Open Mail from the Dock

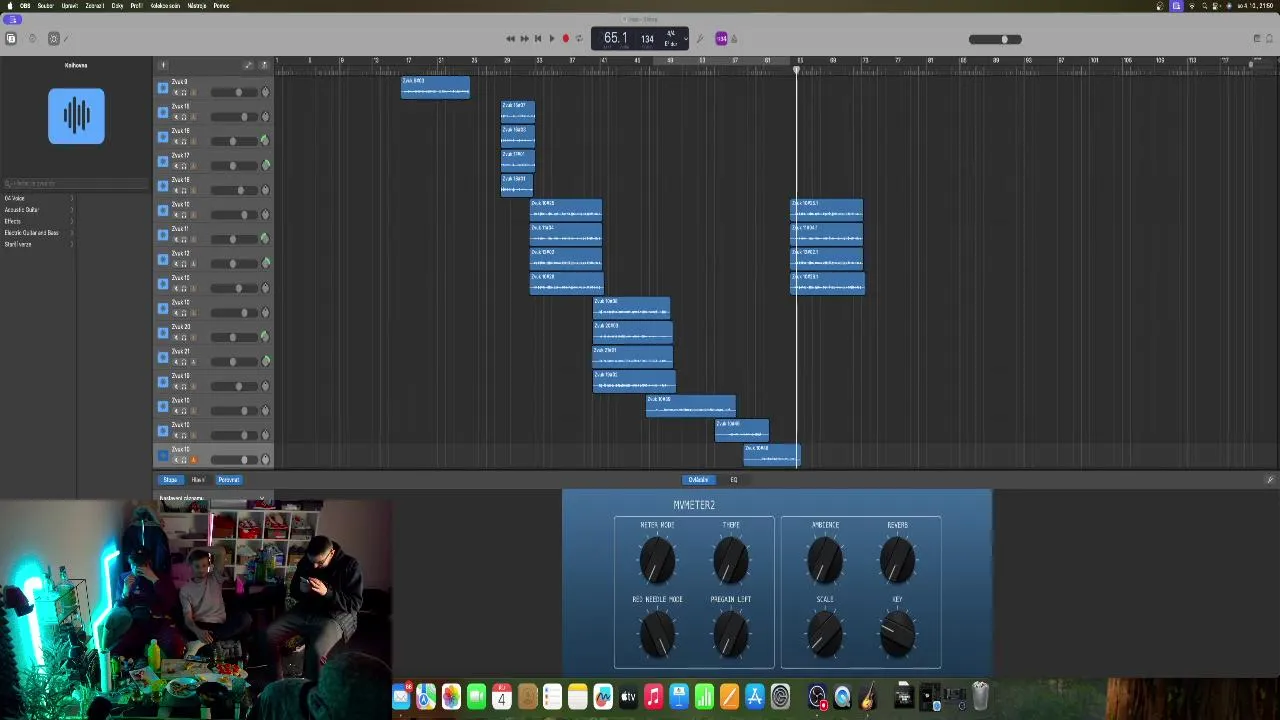(x=402, y=697)
